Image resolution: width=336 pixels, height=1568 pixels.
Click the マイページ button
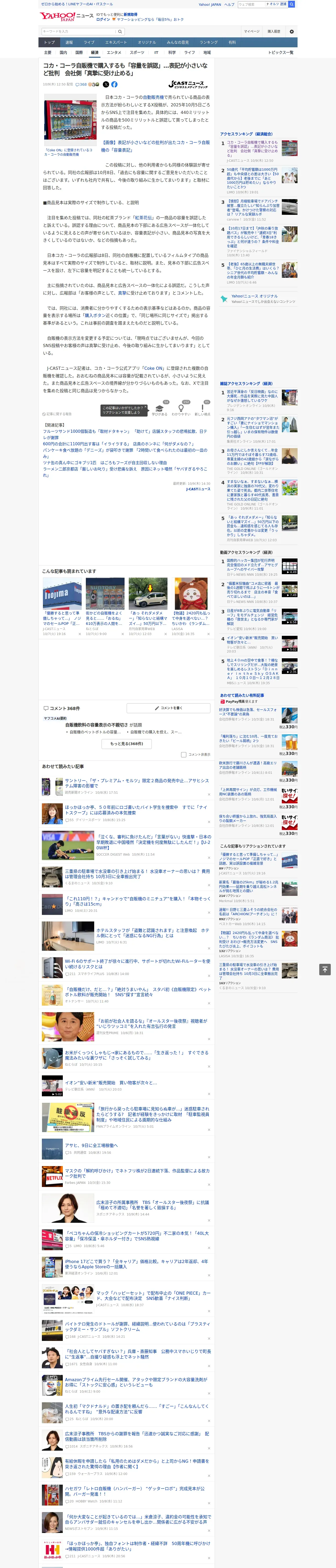tap(252, 32)
